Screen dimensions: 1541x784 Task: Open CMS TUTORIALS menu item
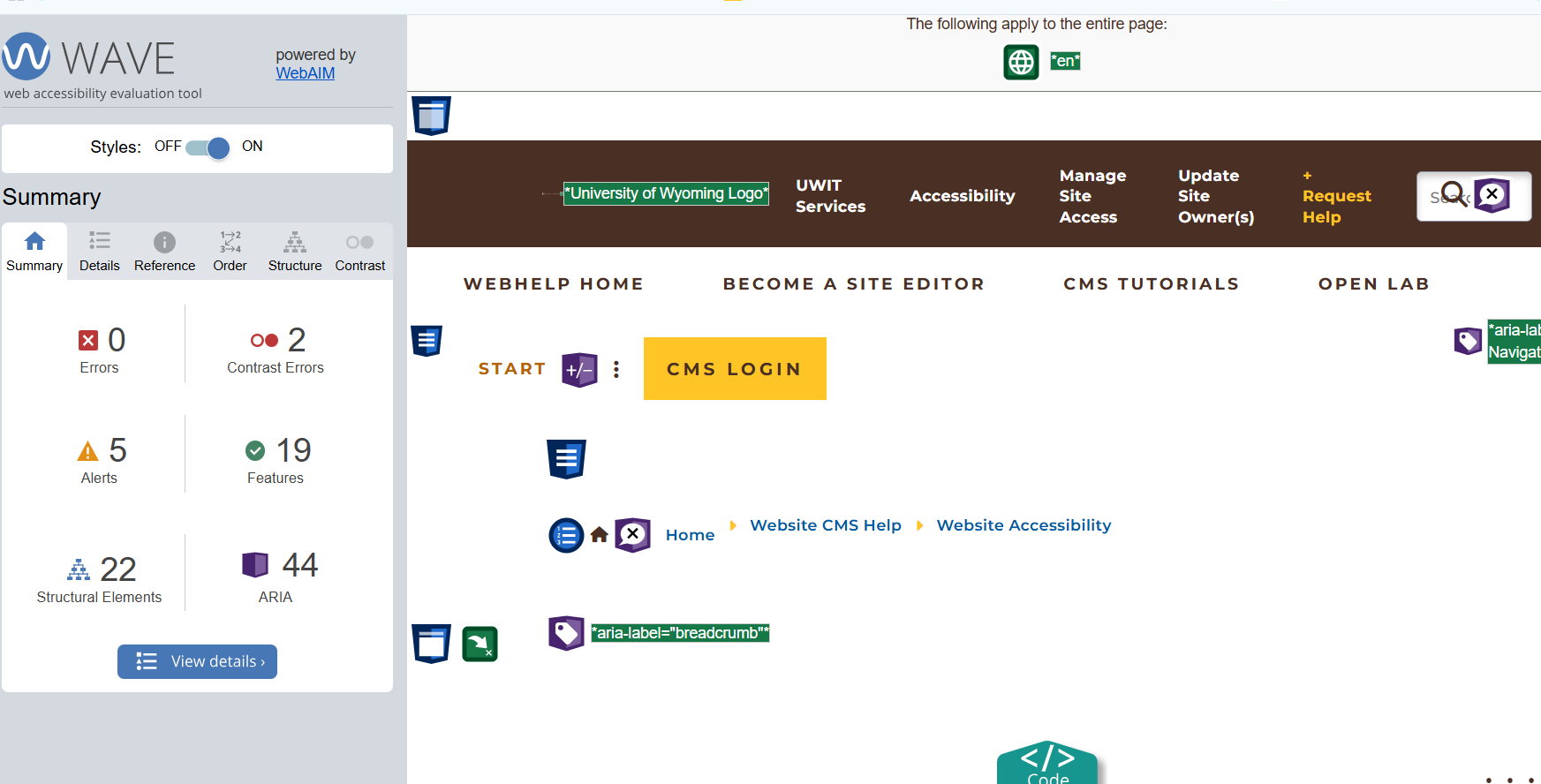[1151, 283]
